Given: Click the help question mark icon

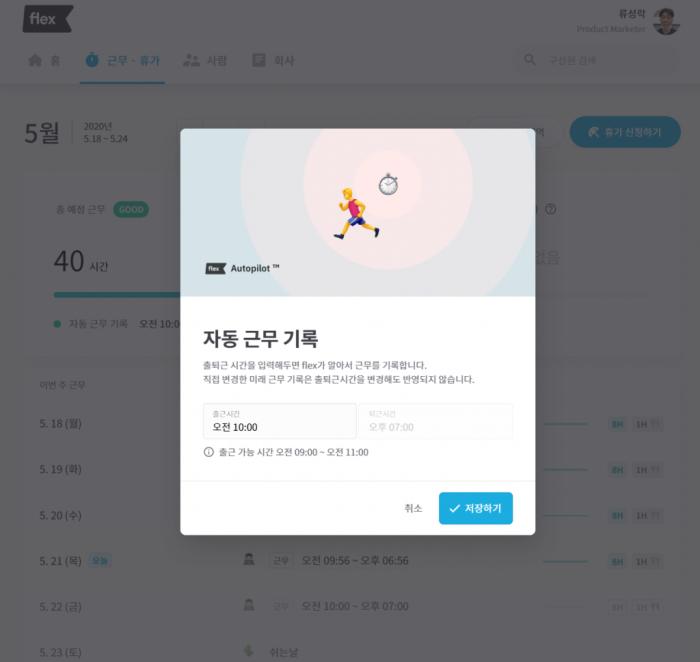Looking at the screenshot, I should 550,209.
